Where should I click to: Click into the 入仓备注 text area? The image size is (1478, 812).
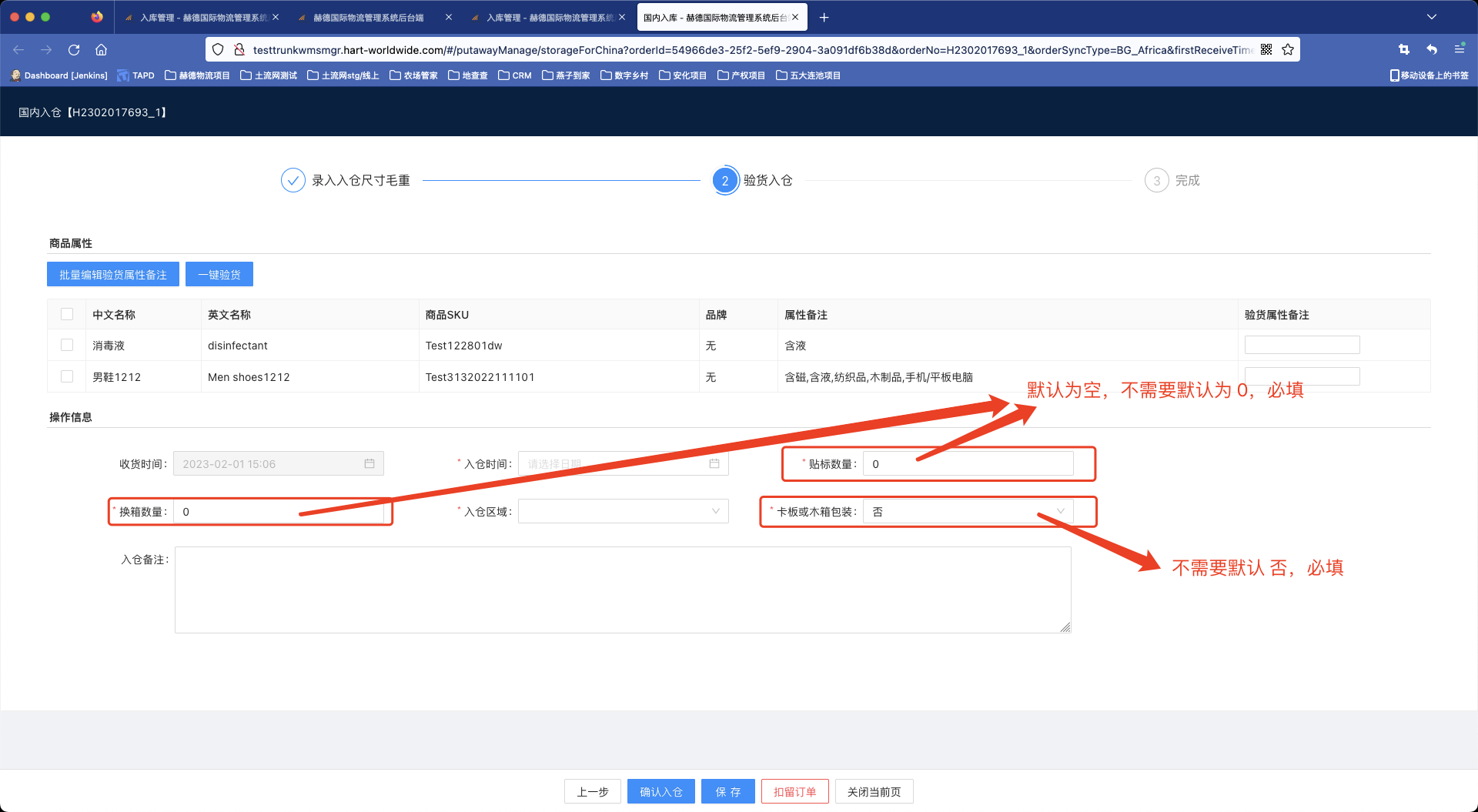(x=622, y=590)
